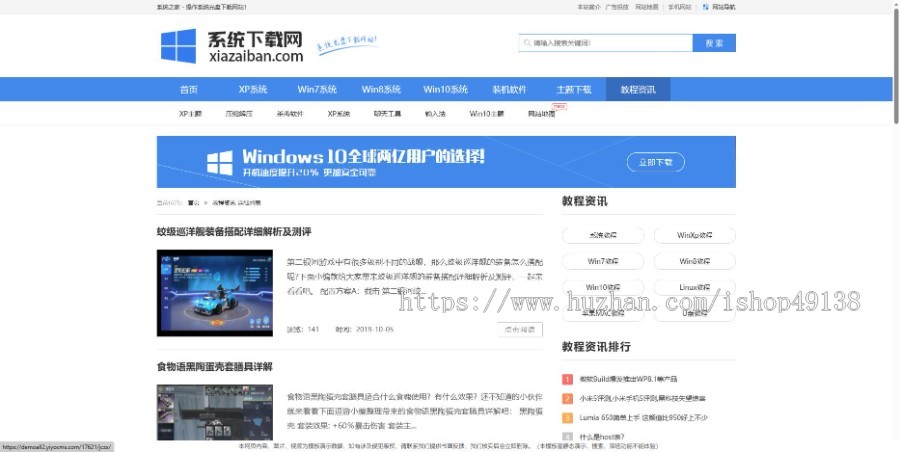Open the 食物语 article thumbnail

[x=215, y=412]
